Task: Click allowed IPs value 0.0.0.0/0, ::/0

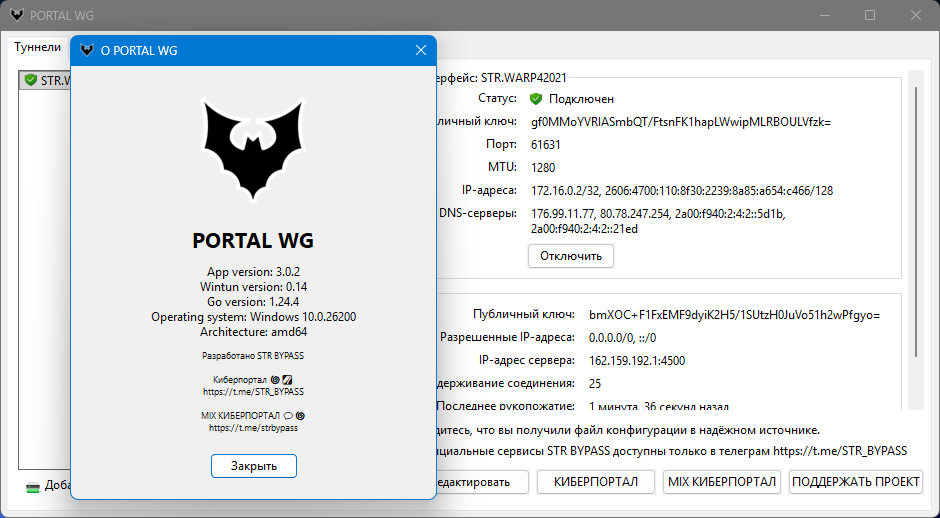Action: 622,338
